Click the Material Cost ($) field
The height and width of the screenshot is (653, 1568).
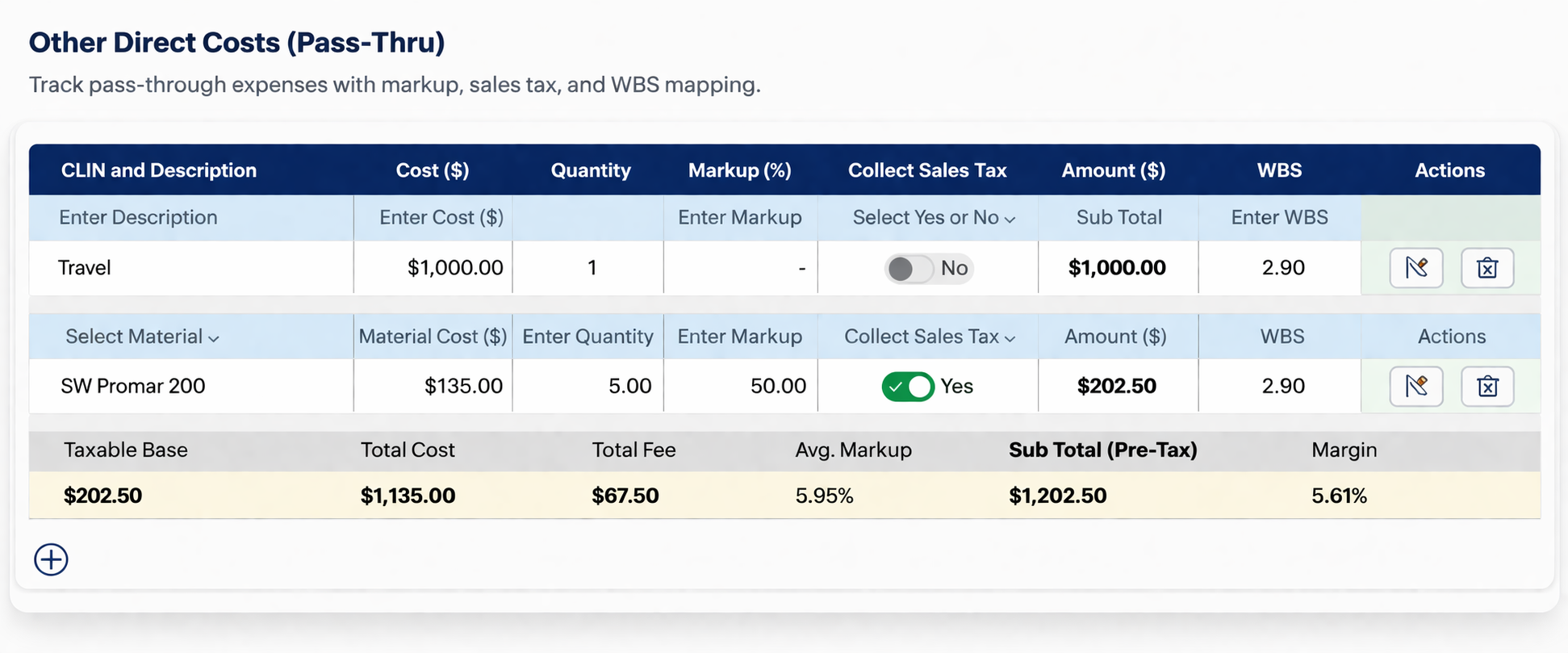(433, 337)
